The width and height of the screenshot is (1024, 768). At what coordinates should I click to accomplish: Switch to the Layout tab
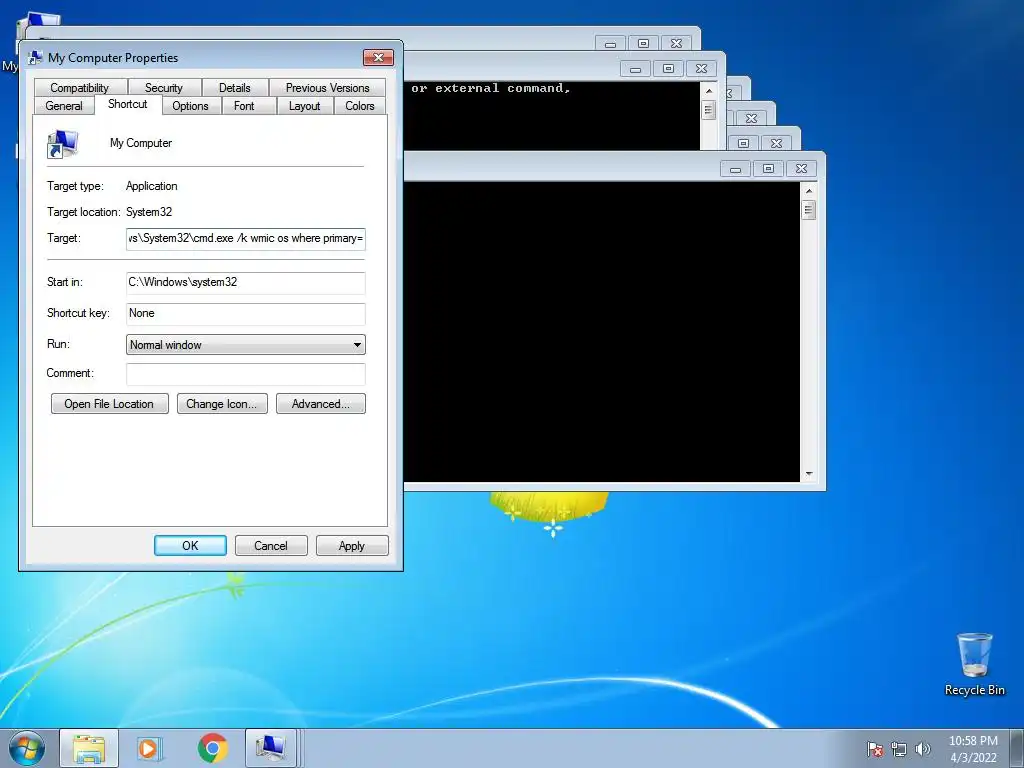(304, 106)
